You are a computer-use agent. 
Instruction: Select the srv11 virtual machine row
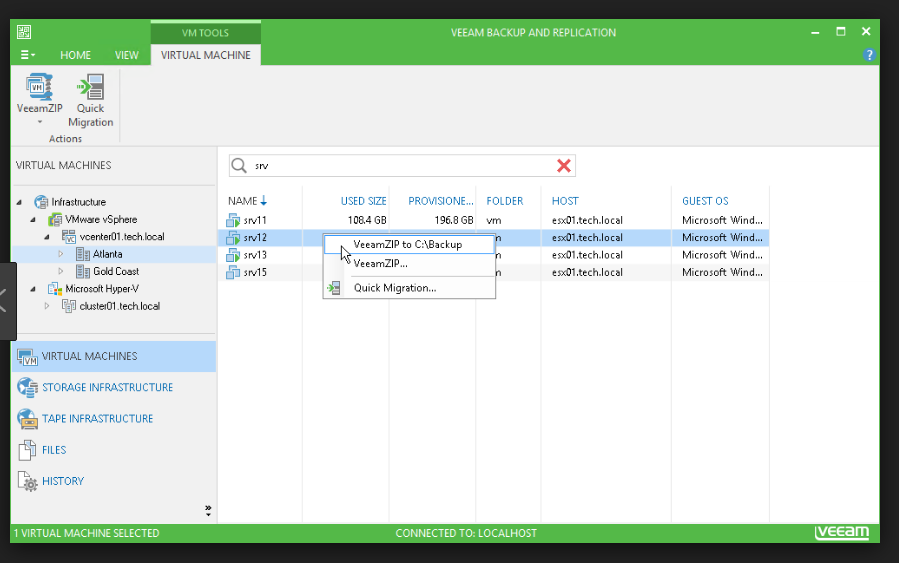[493, 220]
